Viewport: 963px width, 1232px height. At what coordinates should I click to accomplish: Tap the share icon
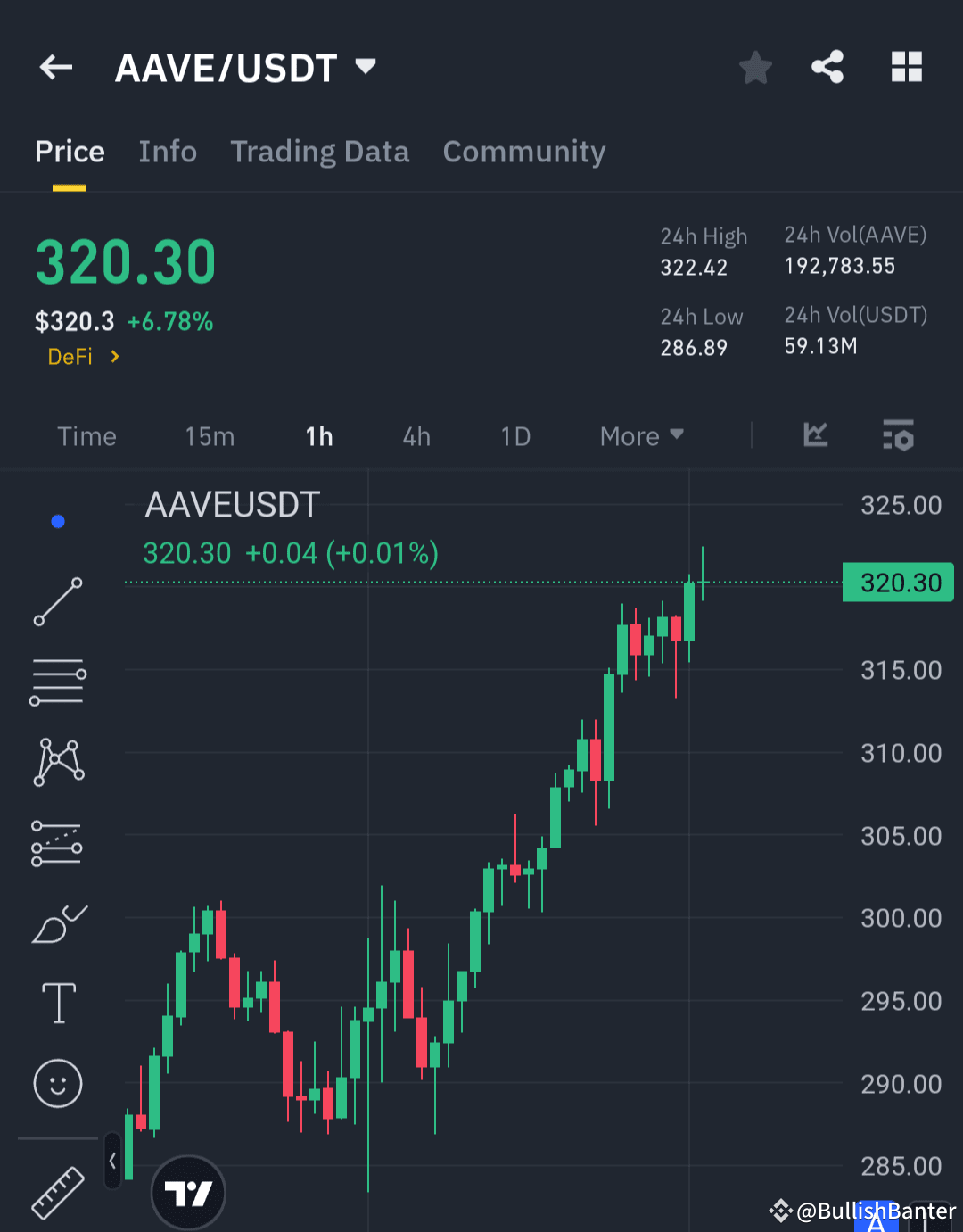click(x=827, y=66)
